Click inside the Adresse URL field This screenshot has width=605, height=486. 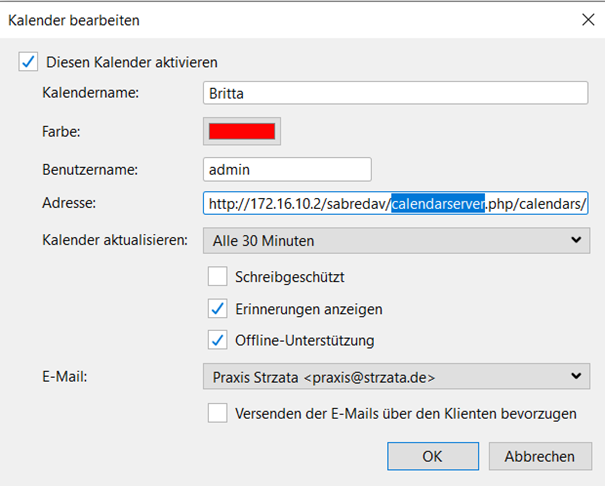point(300,203)
